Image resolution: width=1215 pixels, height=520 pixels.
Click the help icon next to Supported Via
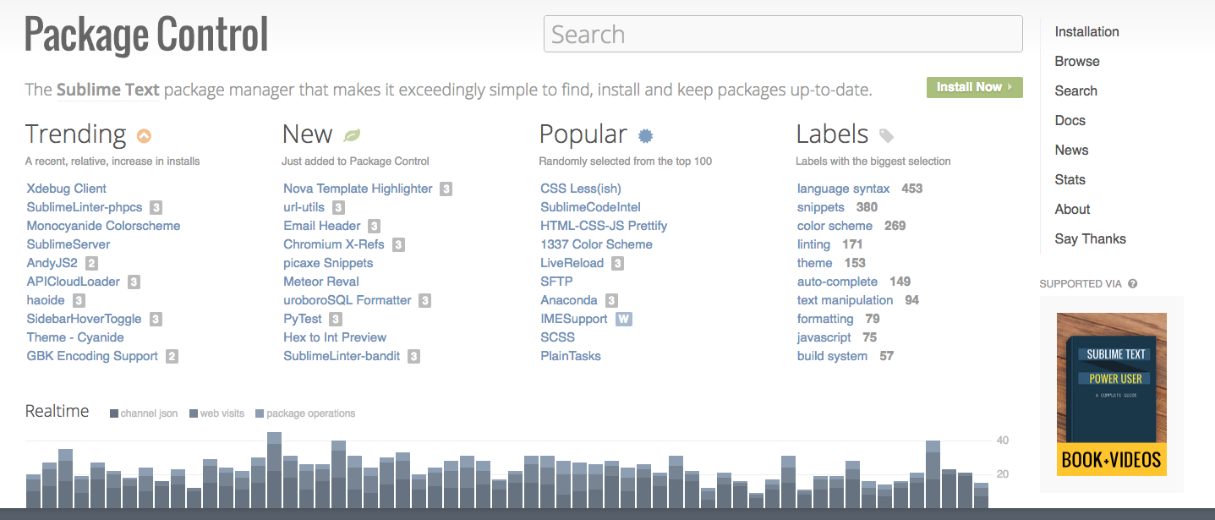[x=1133, y=284]
